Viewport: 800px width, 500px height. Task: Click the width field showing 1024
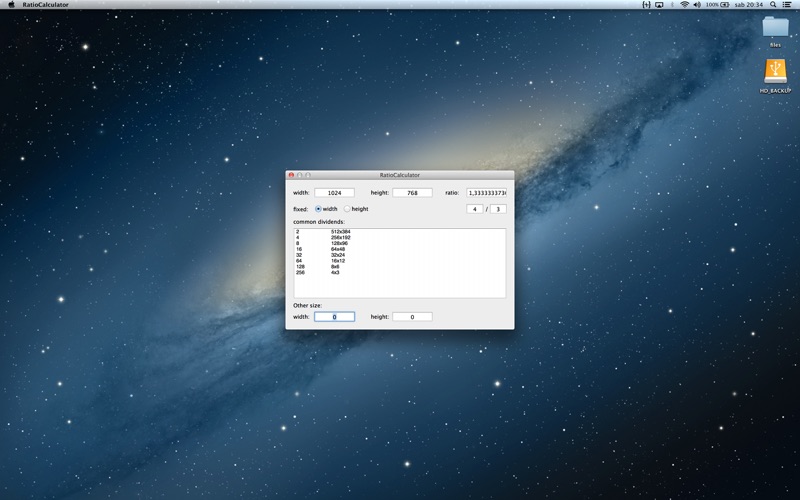[x=334, y=193]
